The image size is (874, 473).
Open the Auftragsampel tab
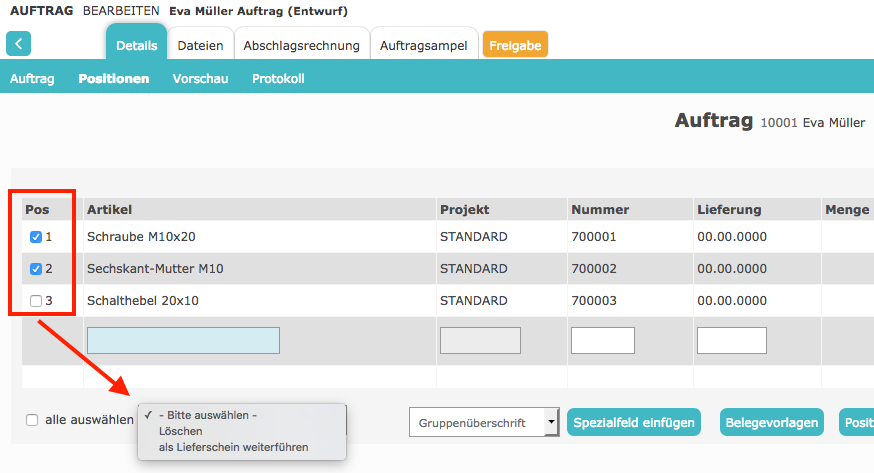coord(424,46)
